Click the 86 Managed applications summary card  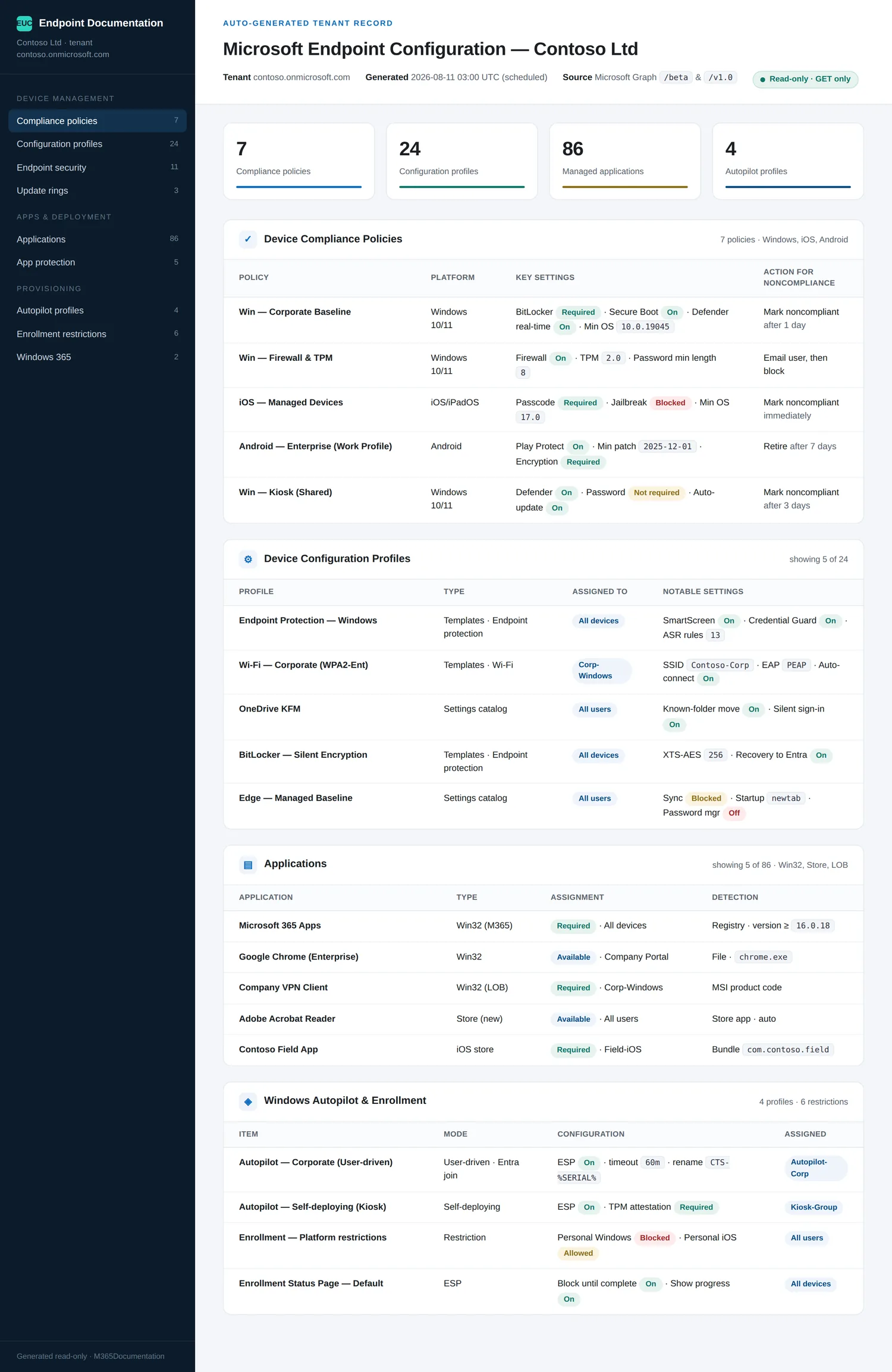(x=625, y=161)
